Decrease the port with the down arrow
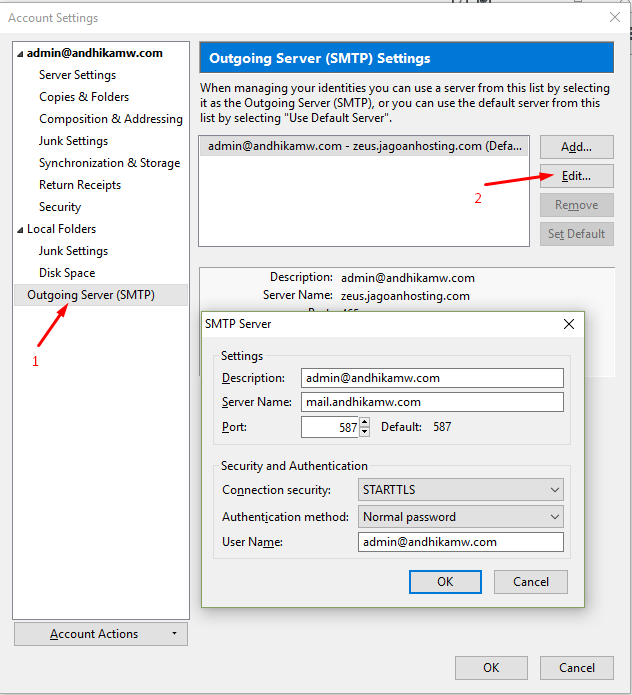 point(364,432)
